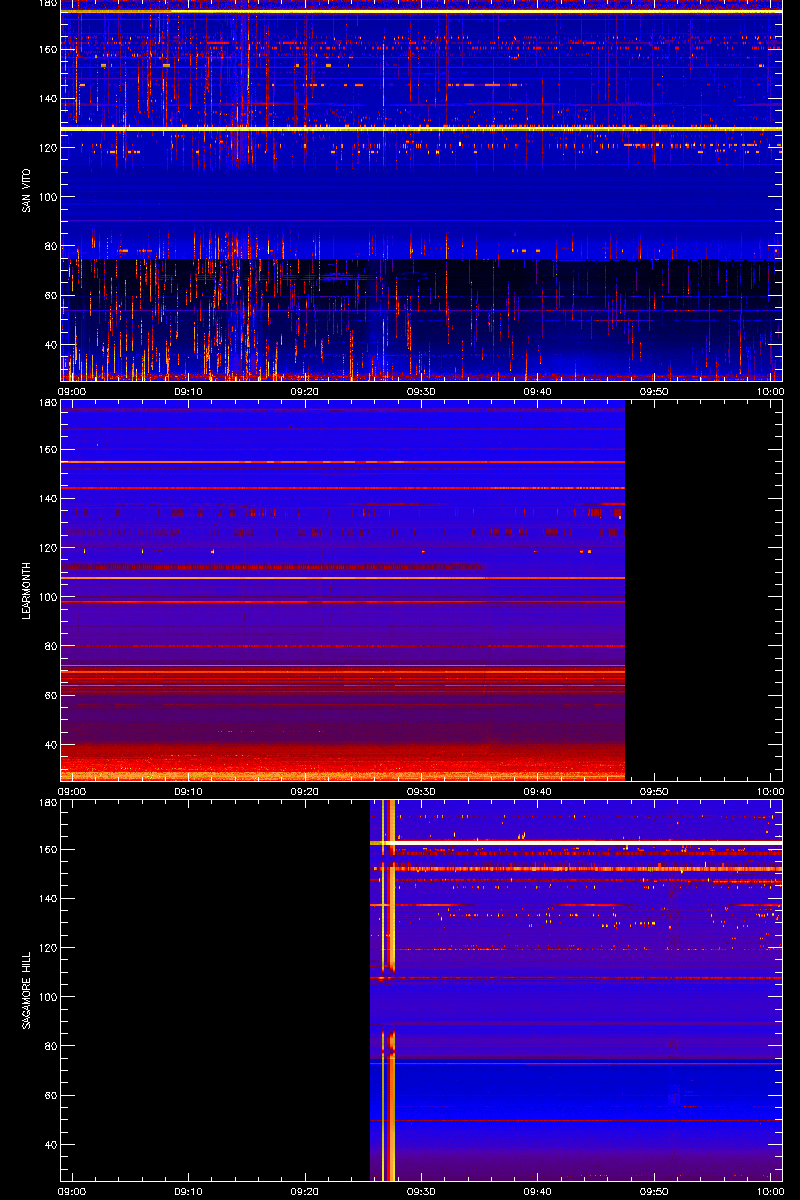
Task: Click the 60 frequency tick on San Vito axis
Action: pyautogui.click(x=49, y=295)
